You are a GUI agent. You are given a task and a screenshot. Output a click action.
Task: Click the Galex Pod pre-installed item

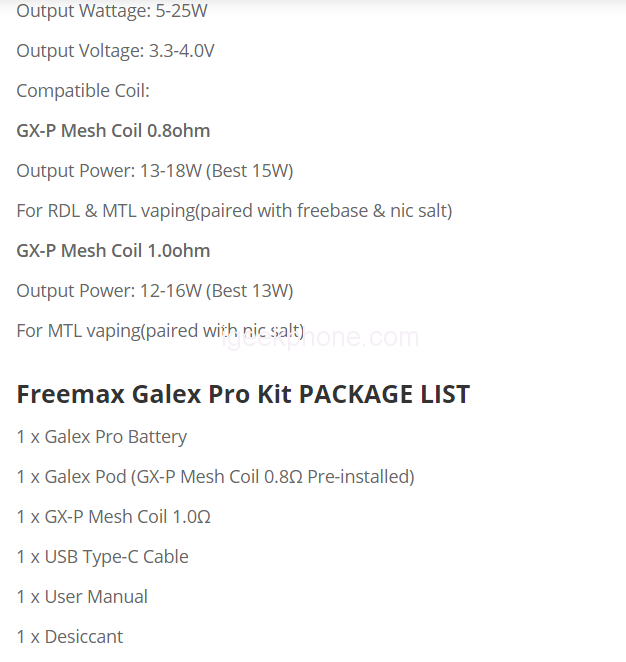[215, 477]
